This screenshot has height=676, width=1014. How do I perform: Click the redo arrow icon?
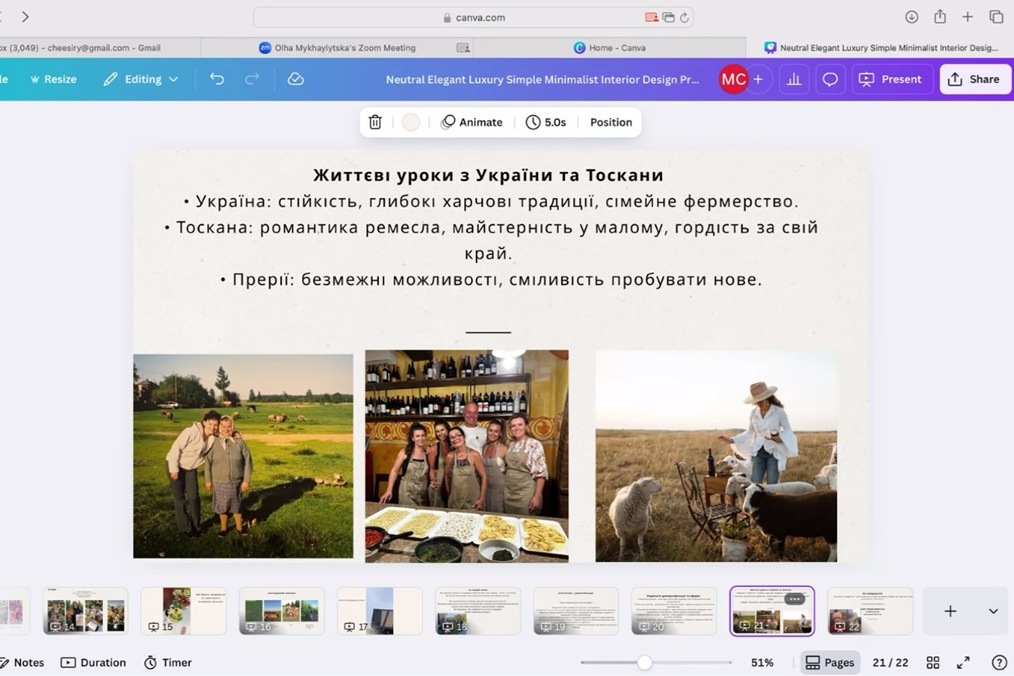[252, 79]
